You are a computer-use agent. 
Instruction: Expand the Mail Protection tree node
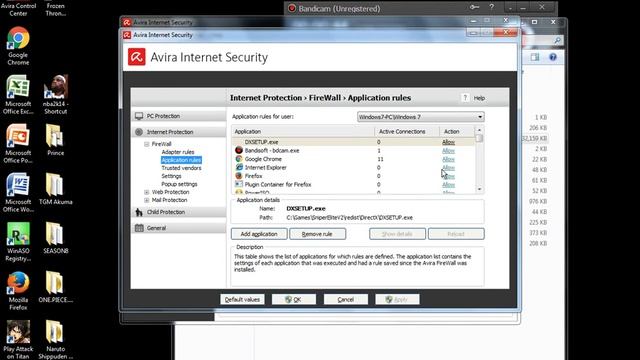coord(146,200)
